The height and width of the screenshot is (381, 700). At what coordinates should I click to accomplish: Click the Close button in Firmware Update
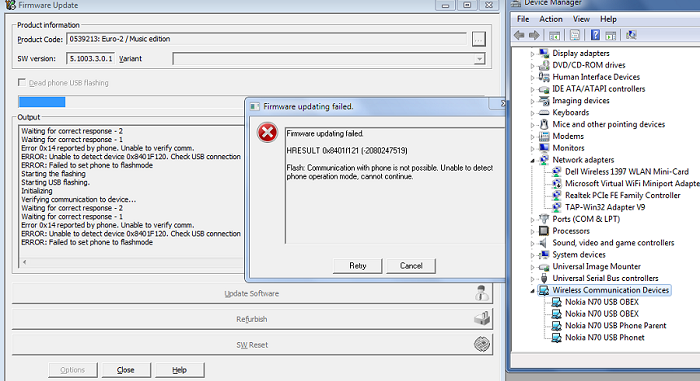click(x=126, y=370)
